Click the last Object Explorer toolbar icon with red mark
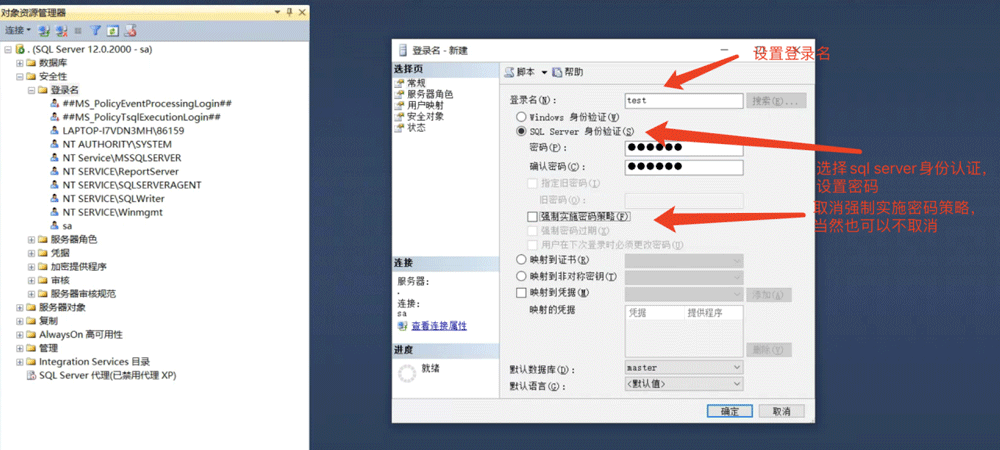 click(x=130, y=30)
